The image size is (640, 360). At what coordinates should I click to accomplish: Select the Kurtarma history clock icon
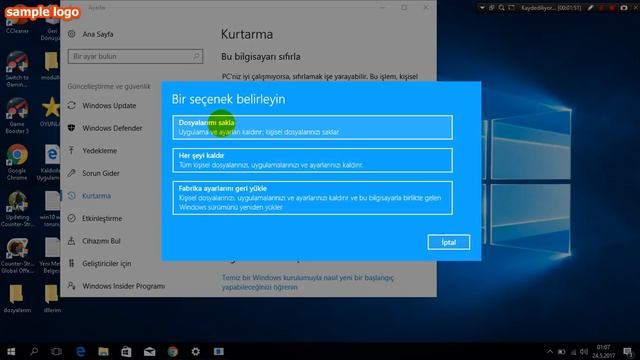[x=72, y=196]
